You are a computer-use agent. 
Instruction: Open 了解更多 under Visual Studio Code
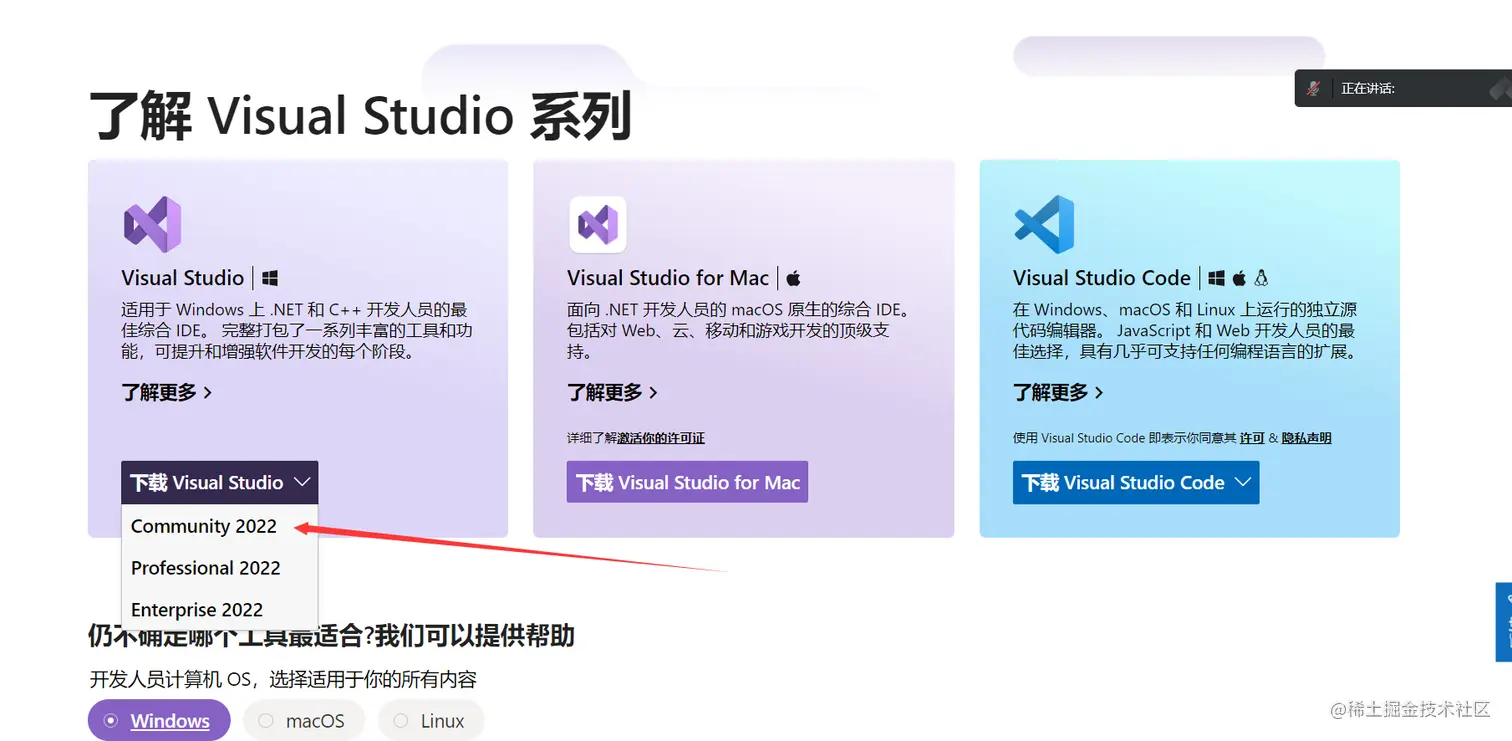1058,392
